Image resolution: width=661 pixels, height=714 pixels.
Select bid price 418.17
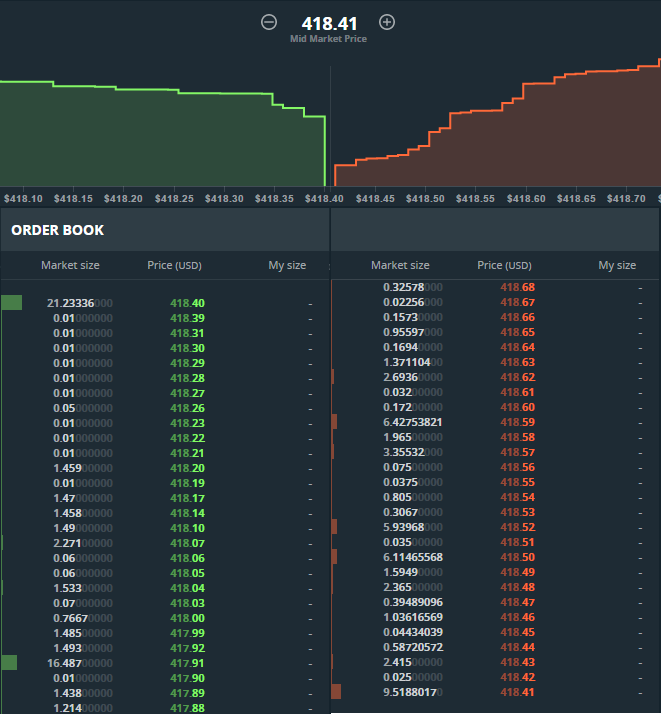coord(187,498)
